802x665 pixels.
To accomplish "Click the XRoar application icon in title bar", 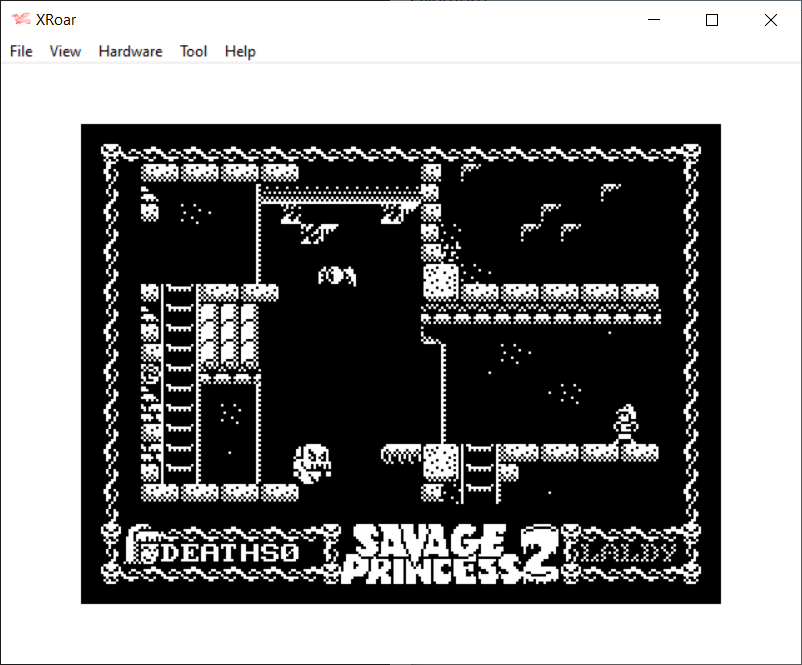I will click(x=21, y=19).
